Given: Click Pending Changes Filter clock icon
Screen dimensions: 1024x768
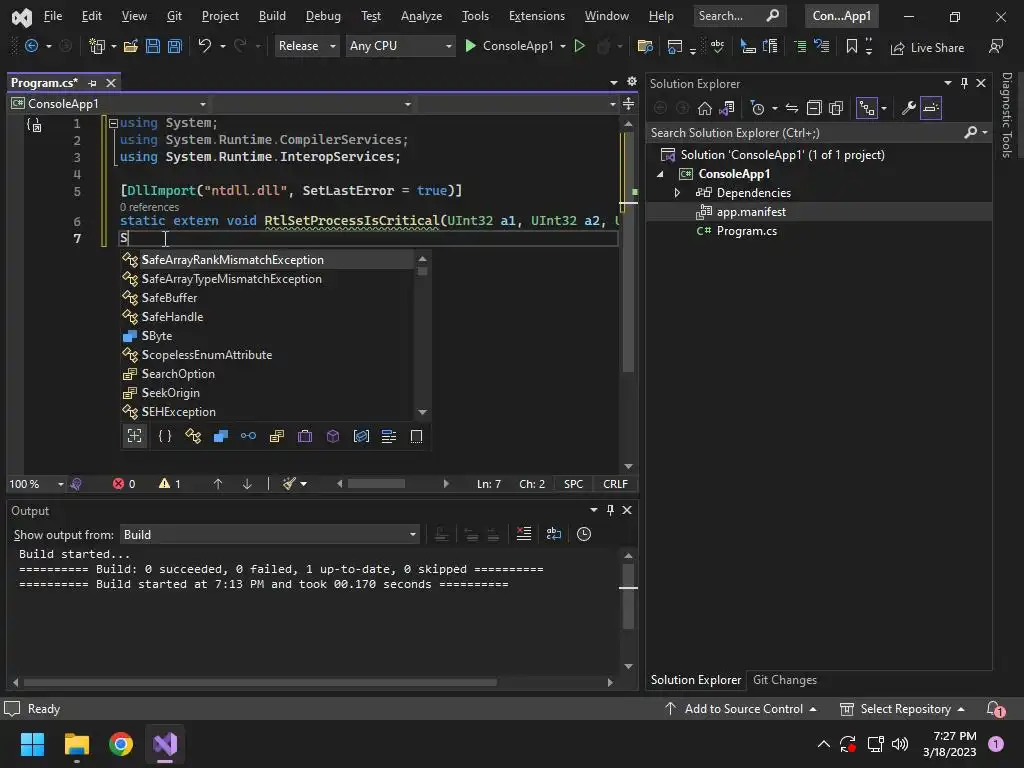Looking at the screenshot, I should coord(758,108).
